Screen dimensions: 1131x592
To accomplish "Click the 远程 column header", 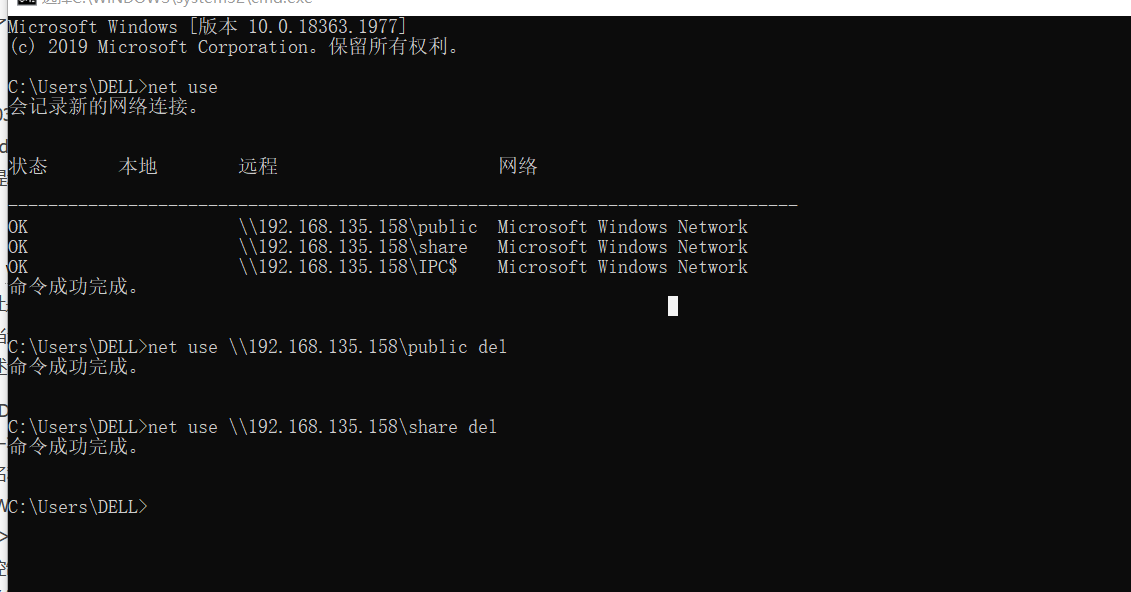I will pos(258,167).
